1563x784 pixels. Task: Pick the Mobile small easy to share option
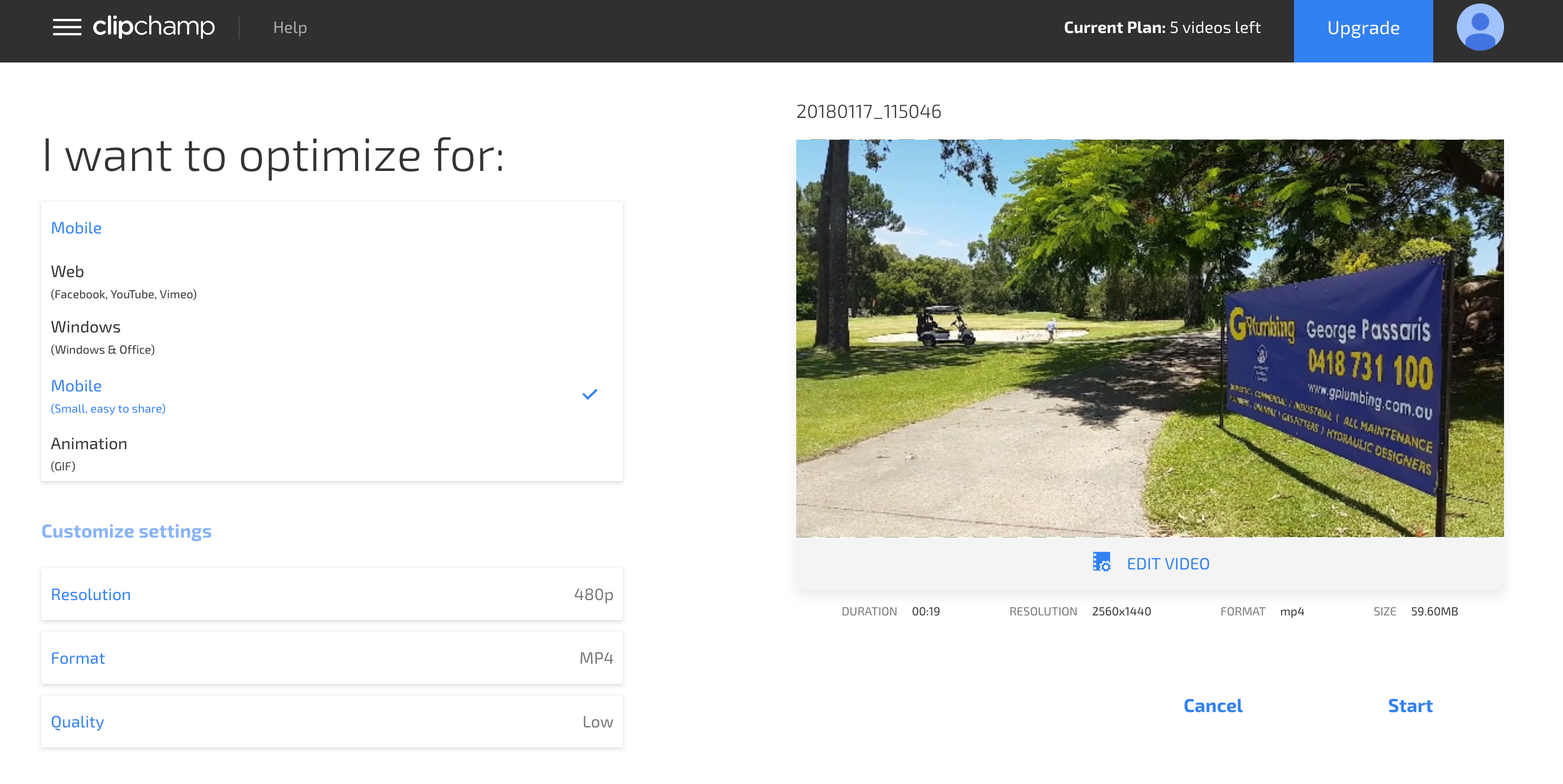108,396
